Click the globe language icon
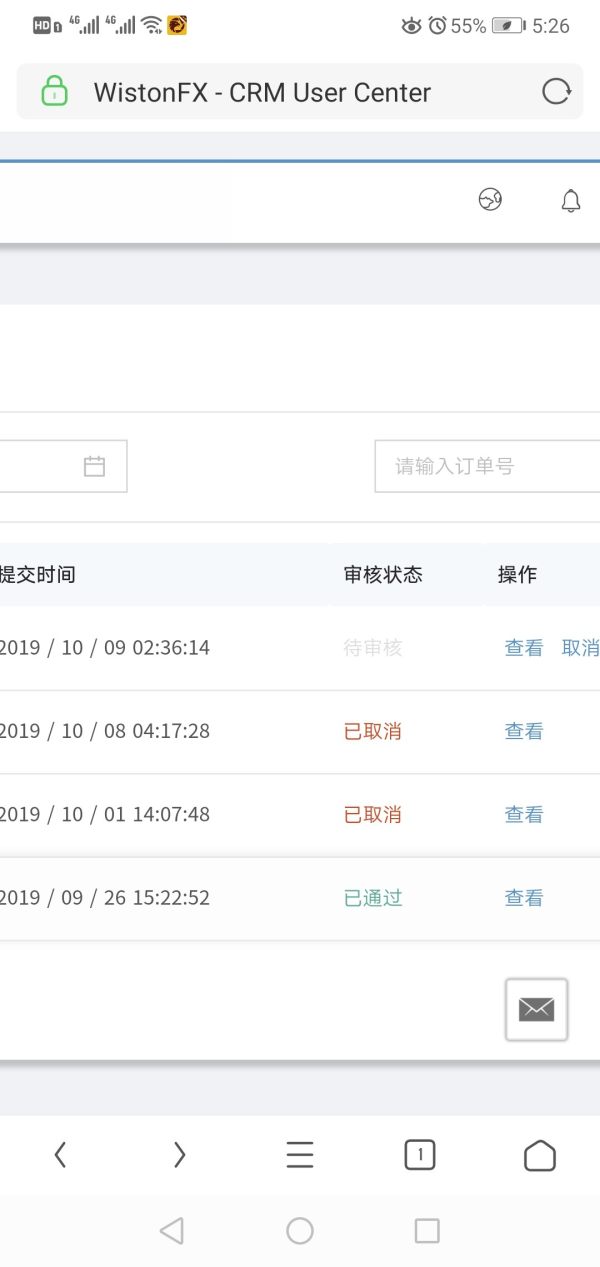The height and width of the screenshot is (1267, 600). pos(490,200)
